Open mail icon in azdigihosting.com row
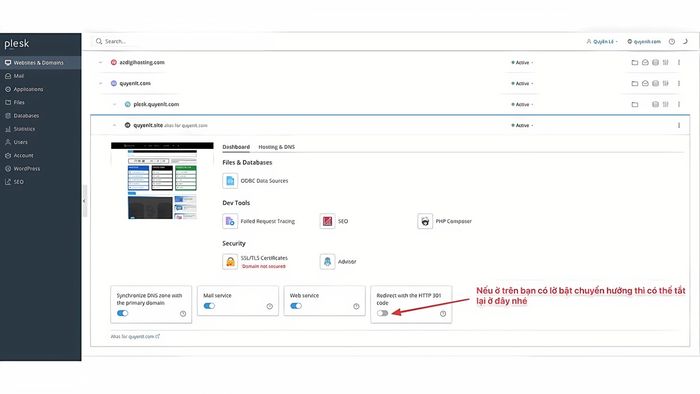 click(645, 62)
